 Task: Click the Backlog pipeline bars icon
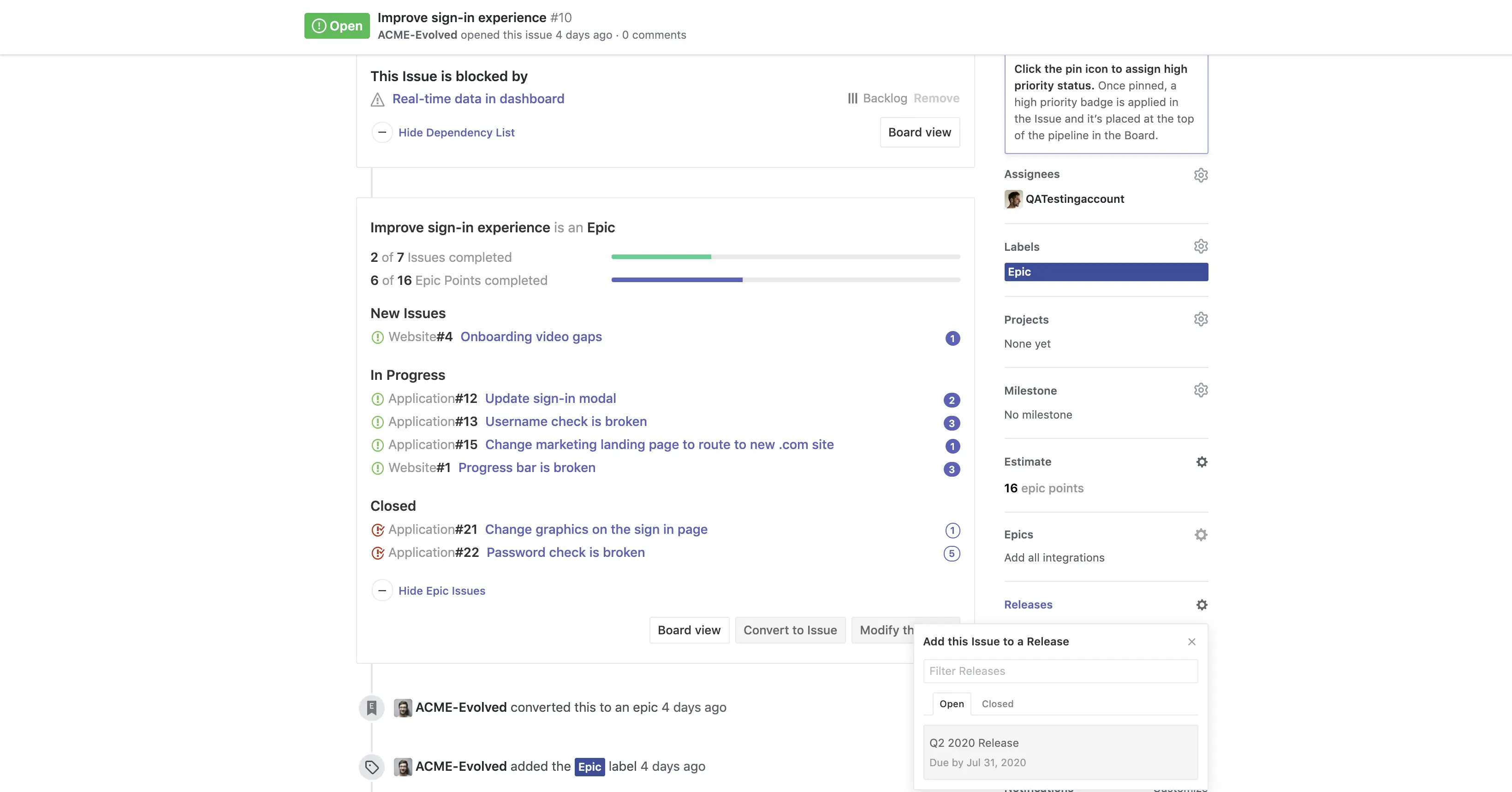point(852,99)
